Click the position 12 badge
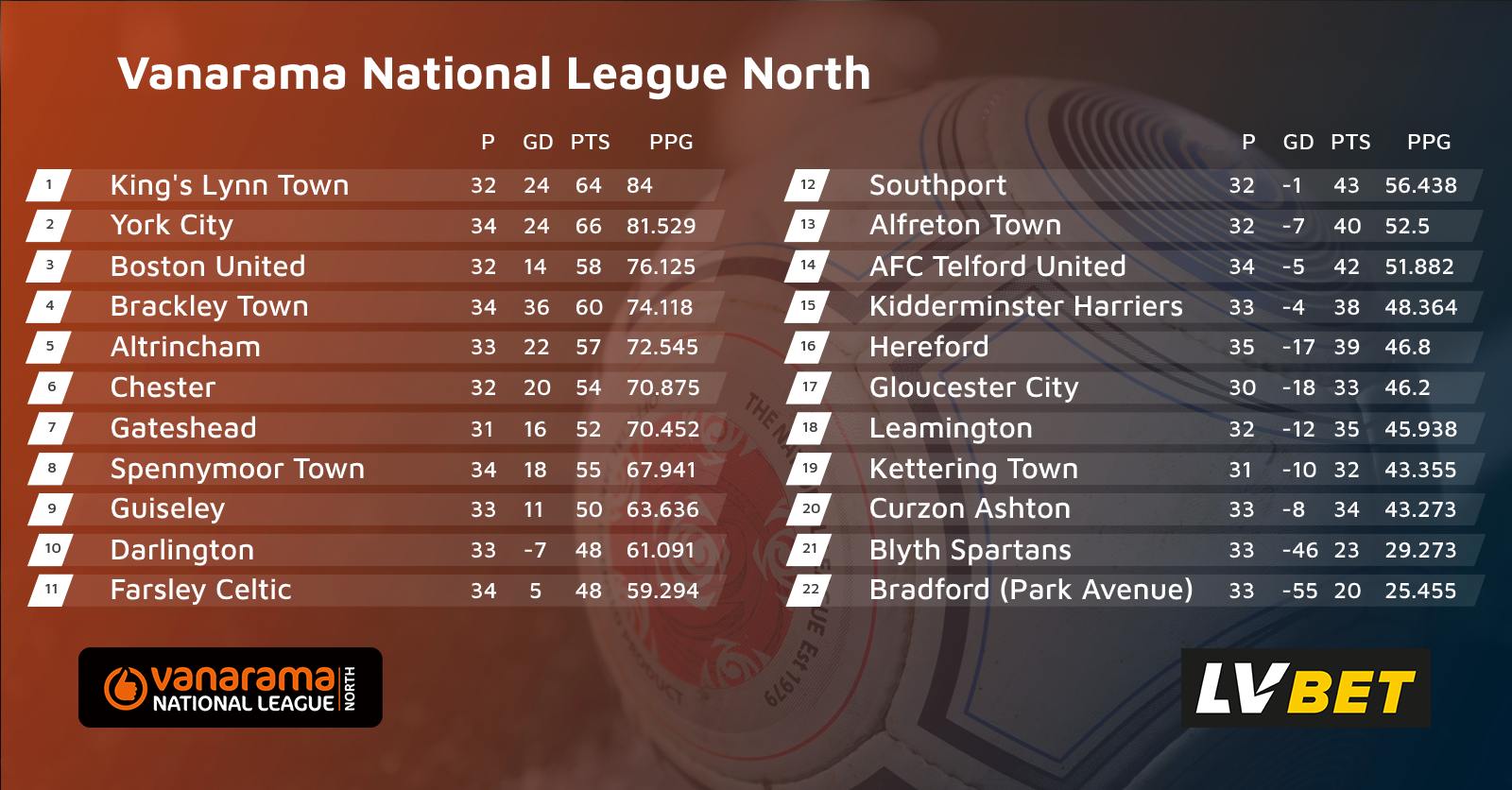This screenshot has height=790, width=1512. [808, 185]
